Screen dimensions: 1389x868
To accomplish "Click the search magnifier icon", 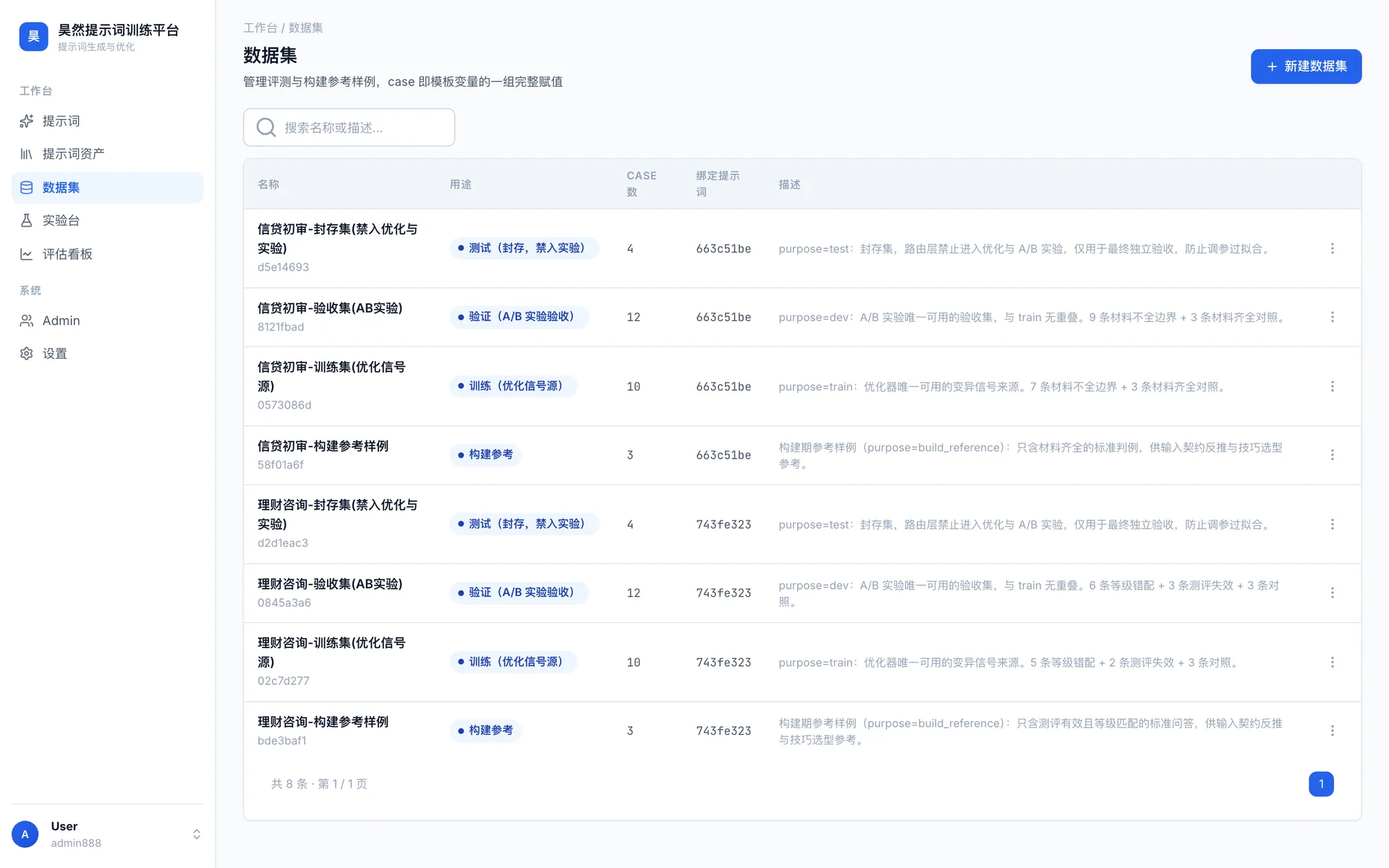I will tap(266, 127).
